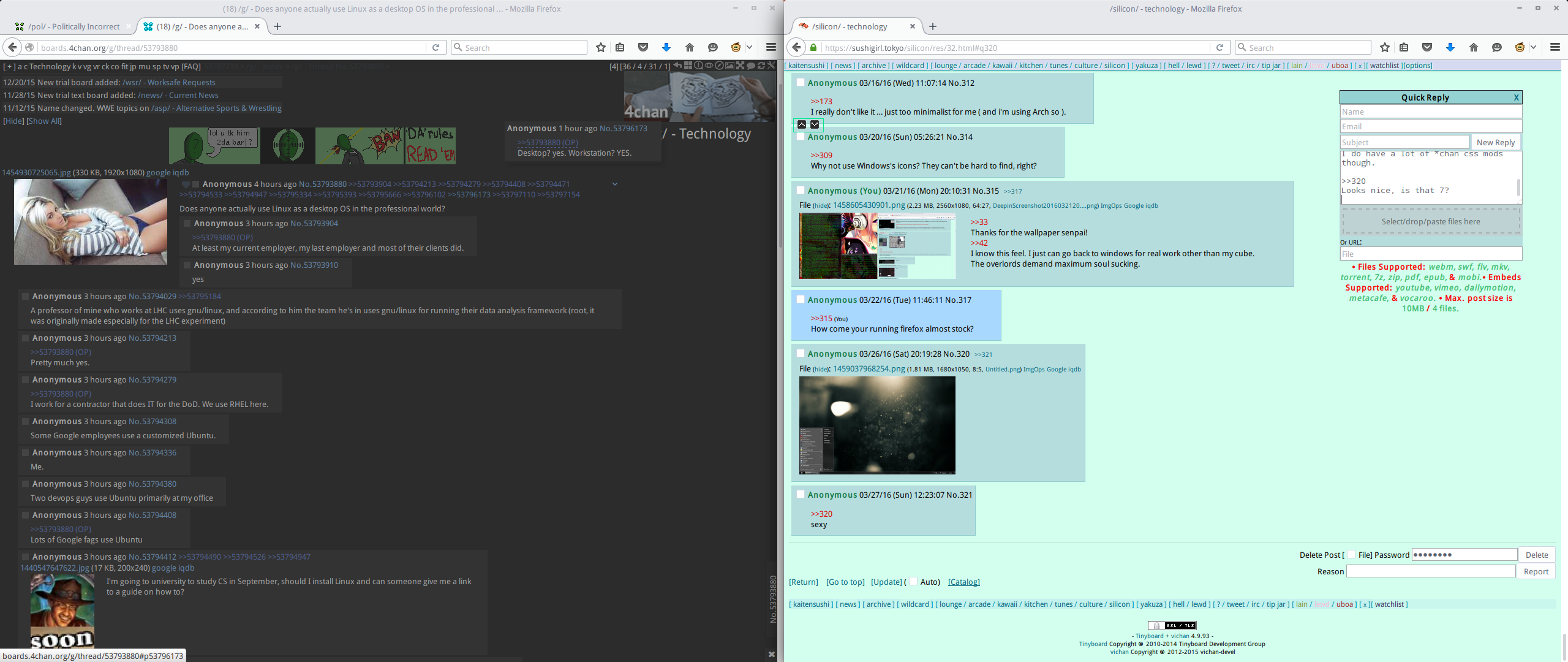This screenshot has width=1568, height=662.
Task: Open Downloads arrow in the right Firefox window
Action: click(x=1450, y=47)
